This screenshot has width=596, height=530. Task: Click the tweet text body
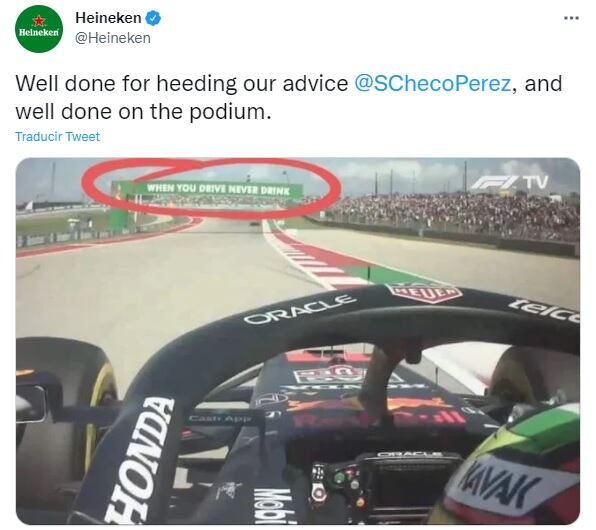[288, 97]
